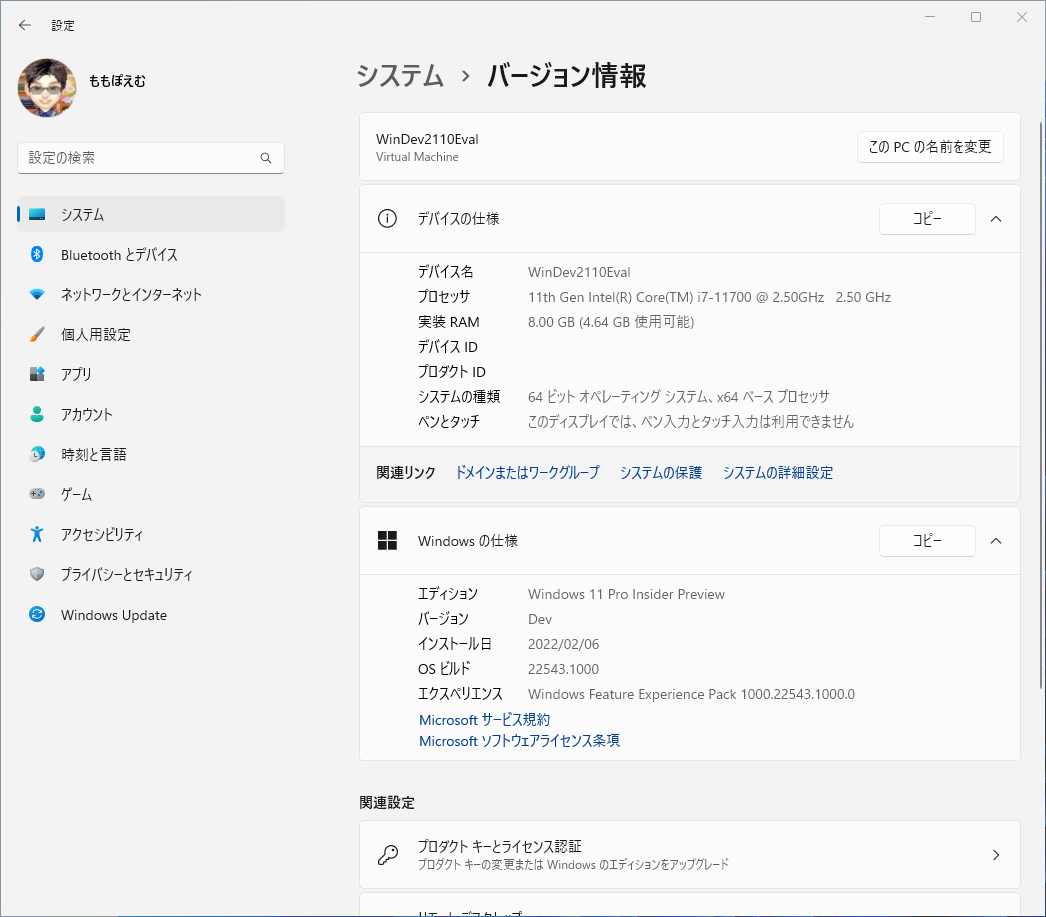Select WinDev2110Eval device name value
This screenshot has width=1046, height=917.
[x=578, y=272]
